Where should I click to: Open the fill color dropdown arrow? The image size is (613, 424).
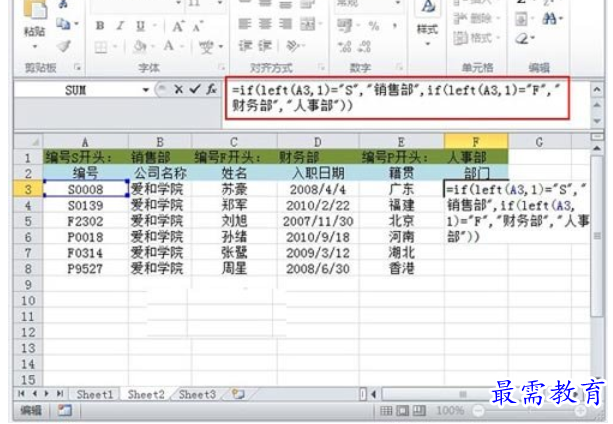(154, 47)
